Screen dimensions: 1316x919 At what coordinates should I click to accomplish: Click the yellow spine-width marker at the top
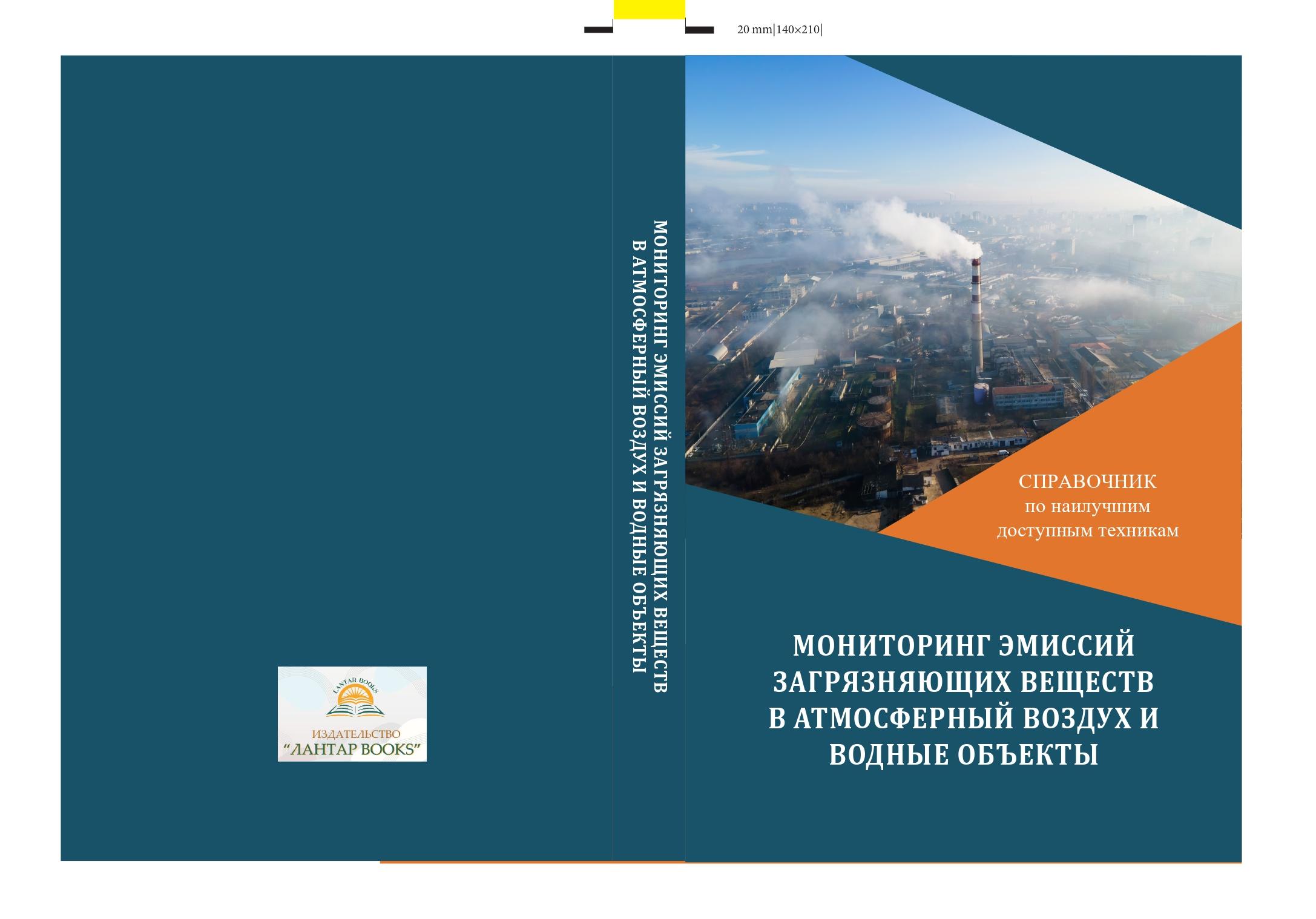[x=650, y=10]
